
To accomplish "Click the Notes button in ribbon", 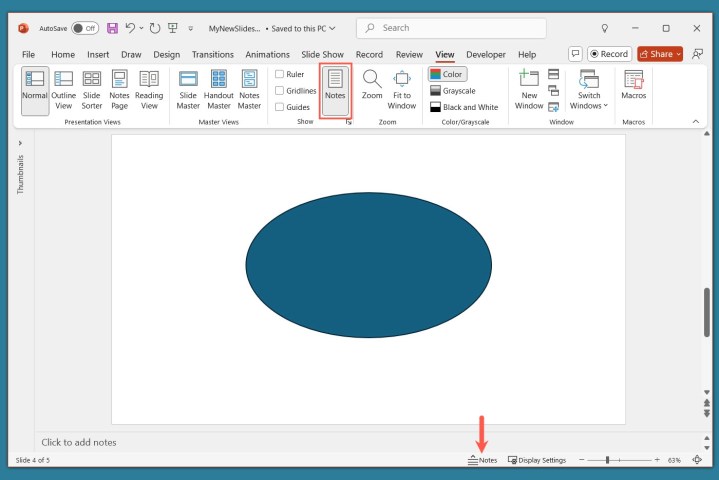I will 335,89.
